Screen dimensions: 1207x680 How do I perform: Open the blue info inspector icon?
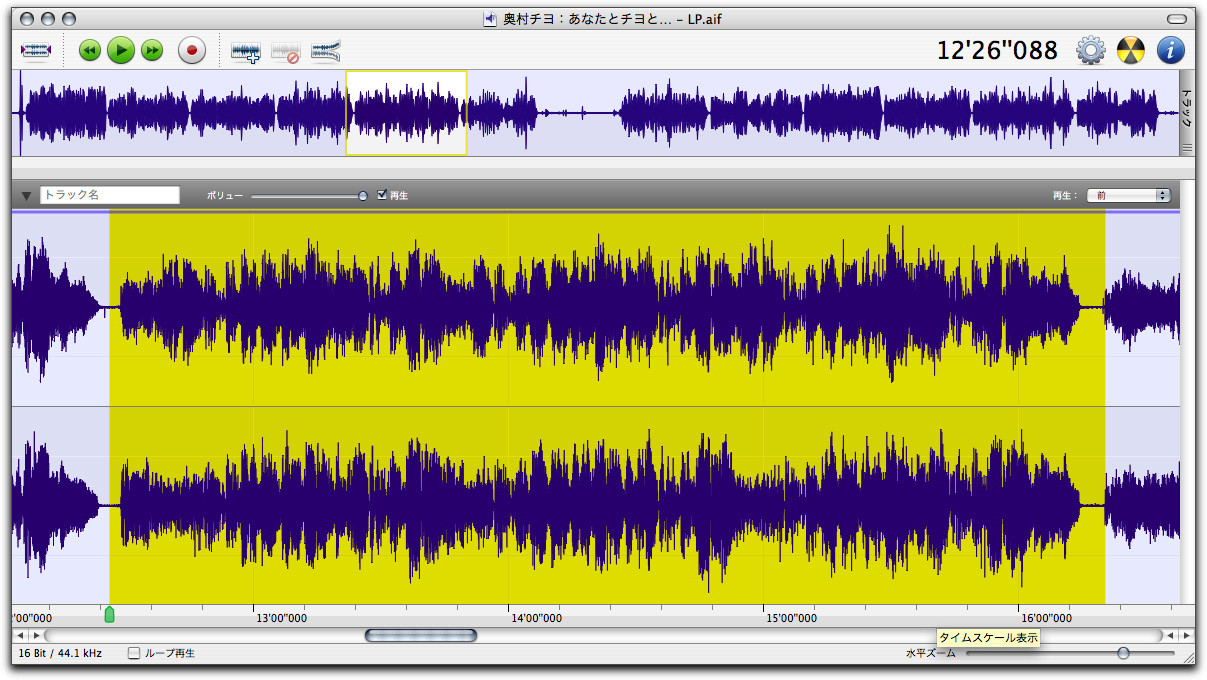tap(1171, 50)
